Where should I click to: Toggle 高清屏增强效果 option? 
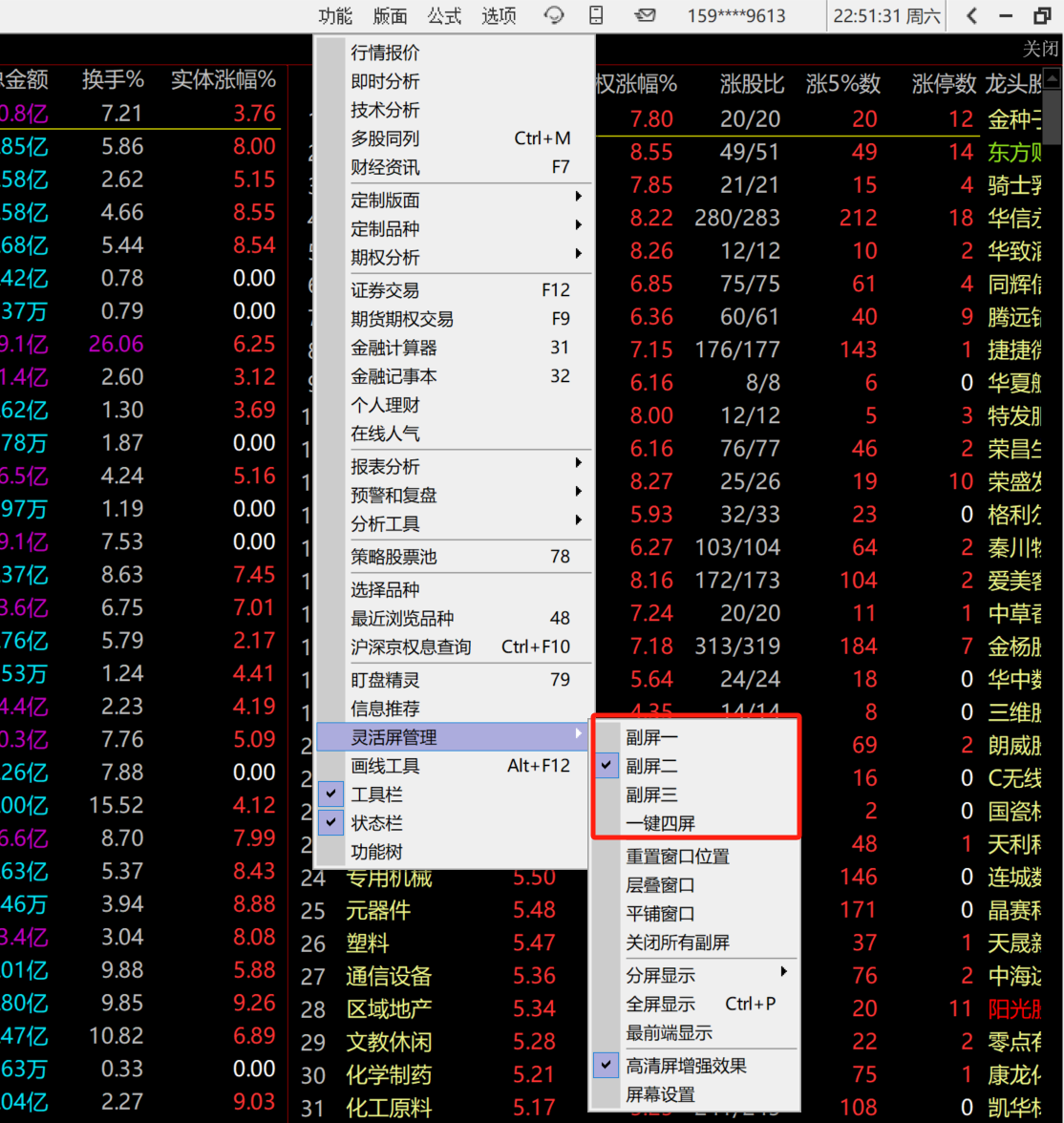click(695, 1066)
